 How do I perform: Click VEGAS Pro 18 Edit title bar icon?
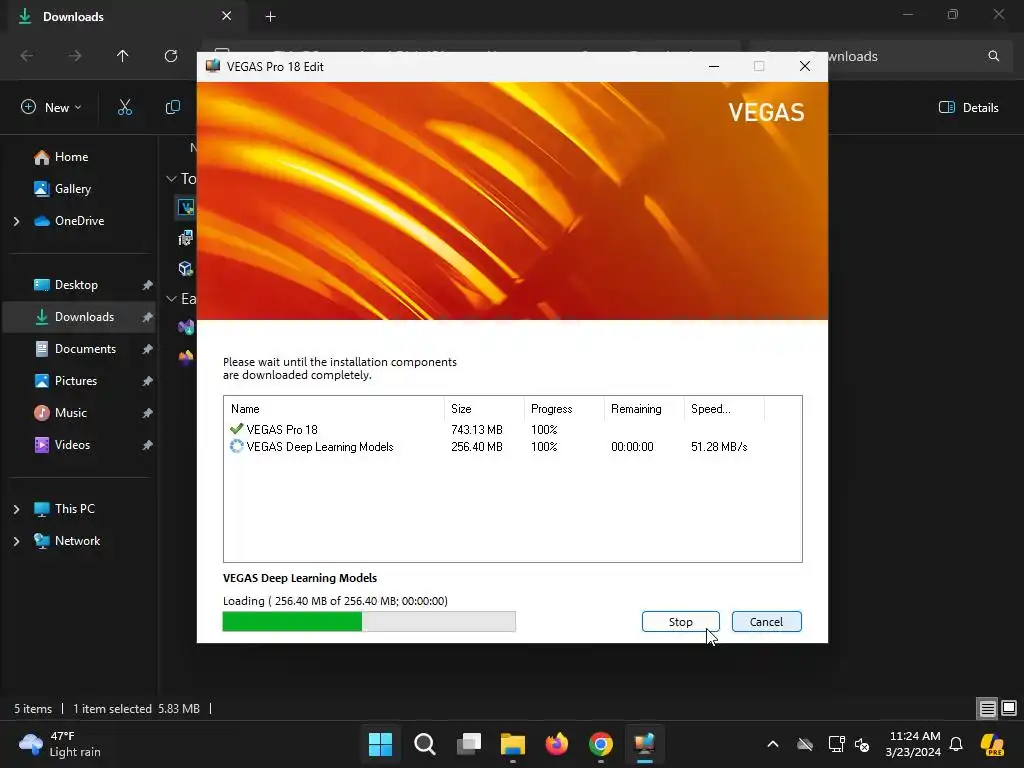[x=213, y=66]
